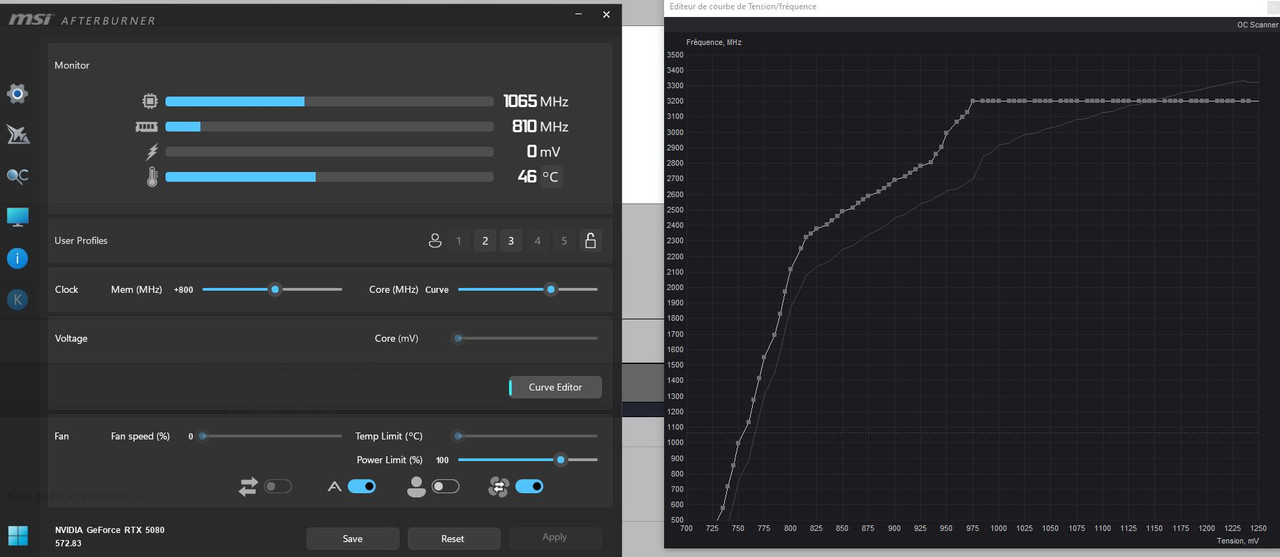Click the Core (MHz) clock slider
The image size is (1280, 557).
[527, 289]
